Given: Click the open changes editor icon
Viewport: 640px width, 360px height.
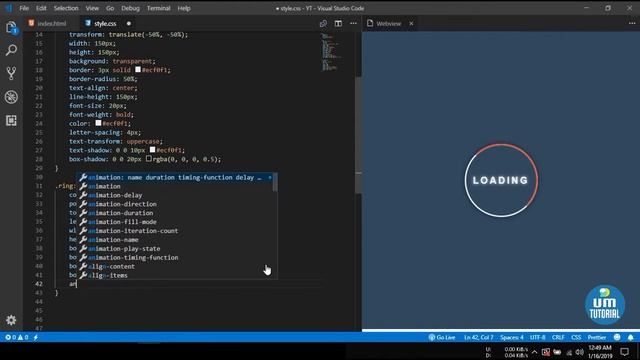Looking at the screenshot, I should pos(323,24).
